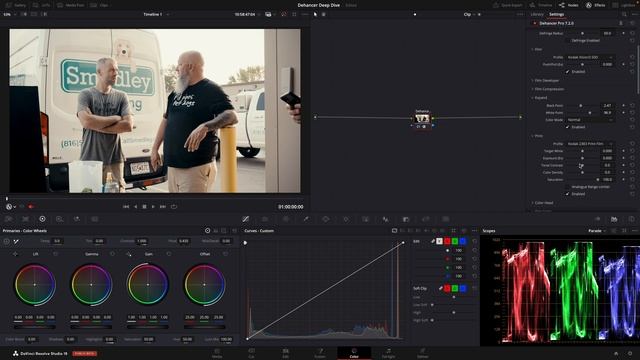Select the Curves palette icon

[x=246, y=219]
